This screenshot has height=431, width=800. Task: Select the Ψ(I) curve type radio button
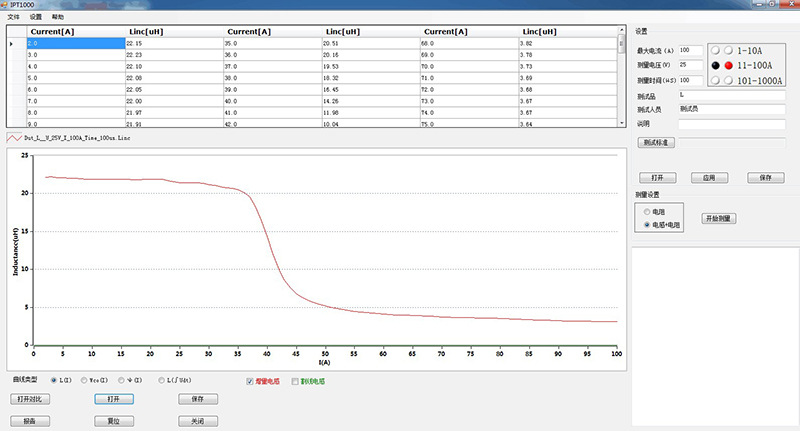[x=121, y=381]
